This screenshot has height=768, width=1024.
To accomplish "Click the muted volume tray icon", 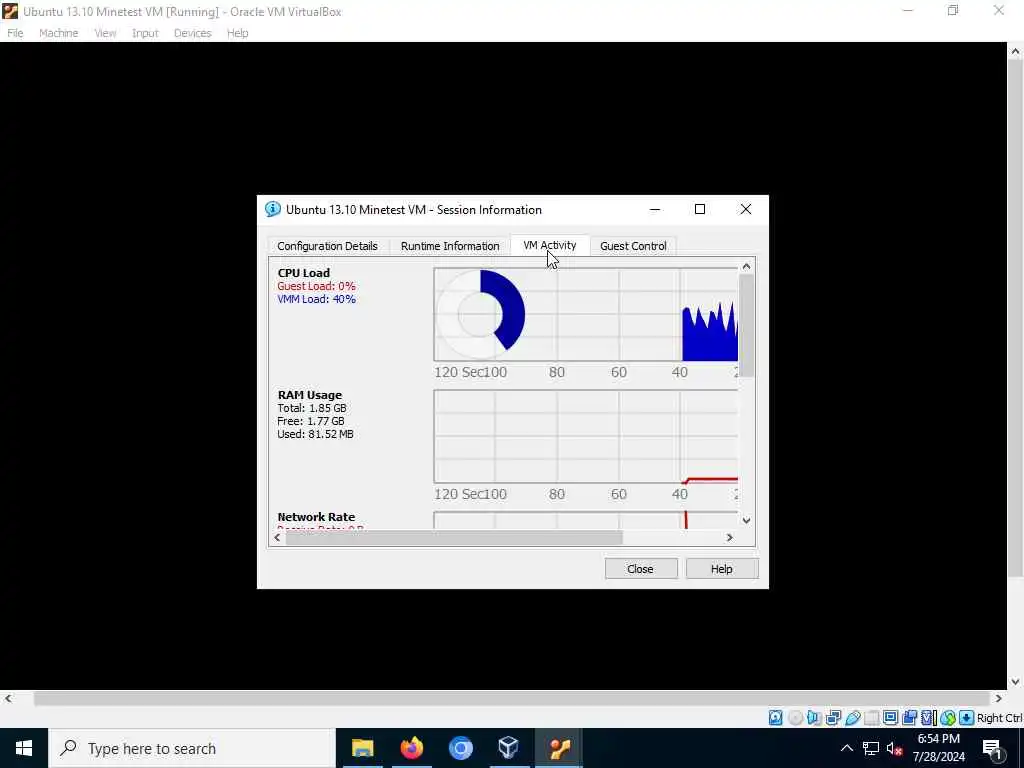I will click(x=894, y=748).
